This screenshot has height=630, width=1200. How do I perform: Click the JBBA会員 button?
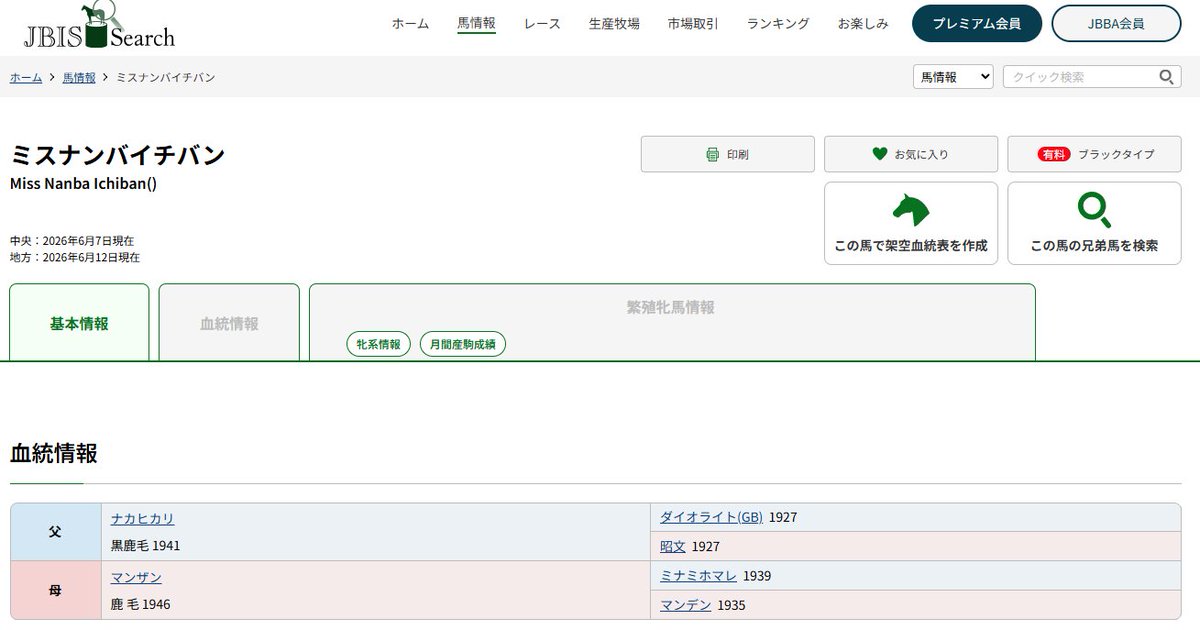(1116, 23)
